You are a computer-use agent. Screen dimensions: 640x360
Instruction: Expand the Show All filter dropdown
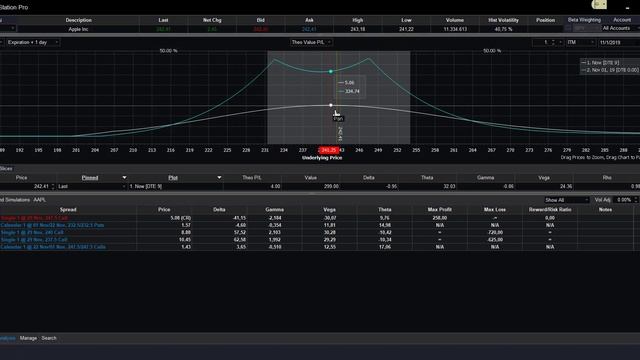(567, 200)
